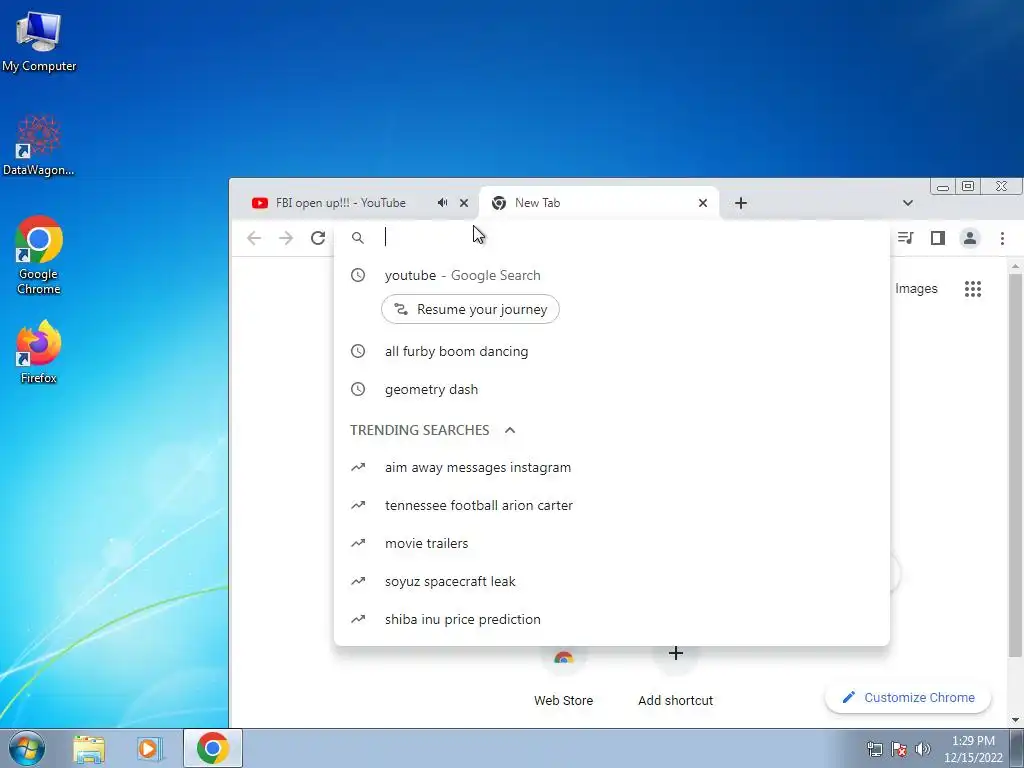Click Resume your journey chip
This screenshot has height=768, width=1024.
pos(470,309)
